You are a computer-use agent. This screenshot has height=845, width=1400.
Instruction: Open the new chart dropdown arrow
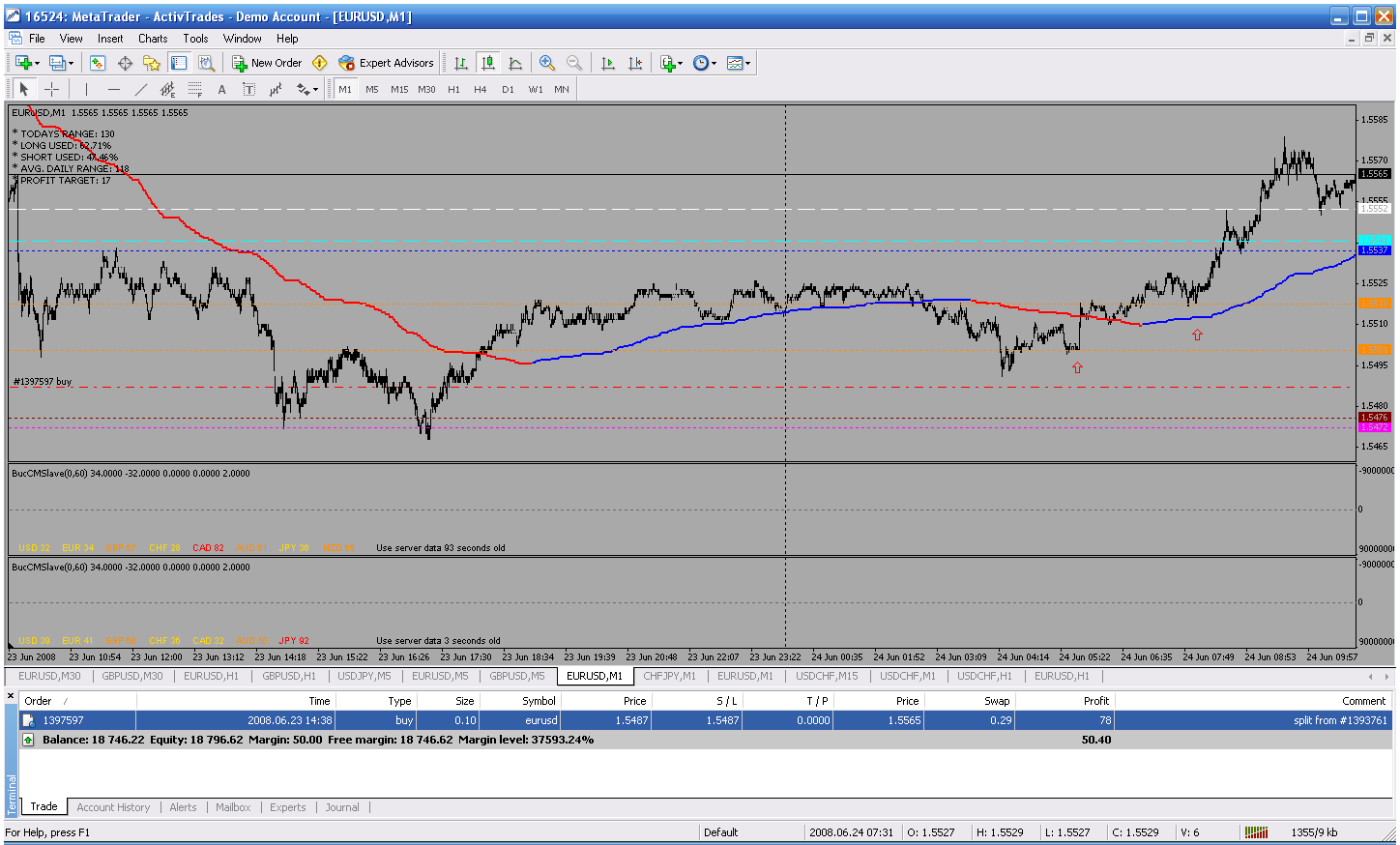37,63
